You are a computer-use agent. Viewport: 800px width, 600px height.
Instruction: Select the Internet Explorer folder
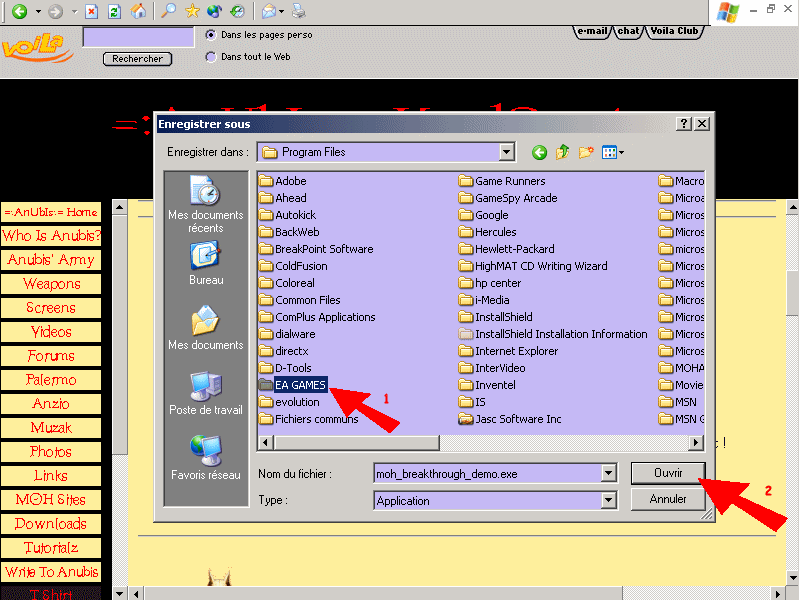509,351
